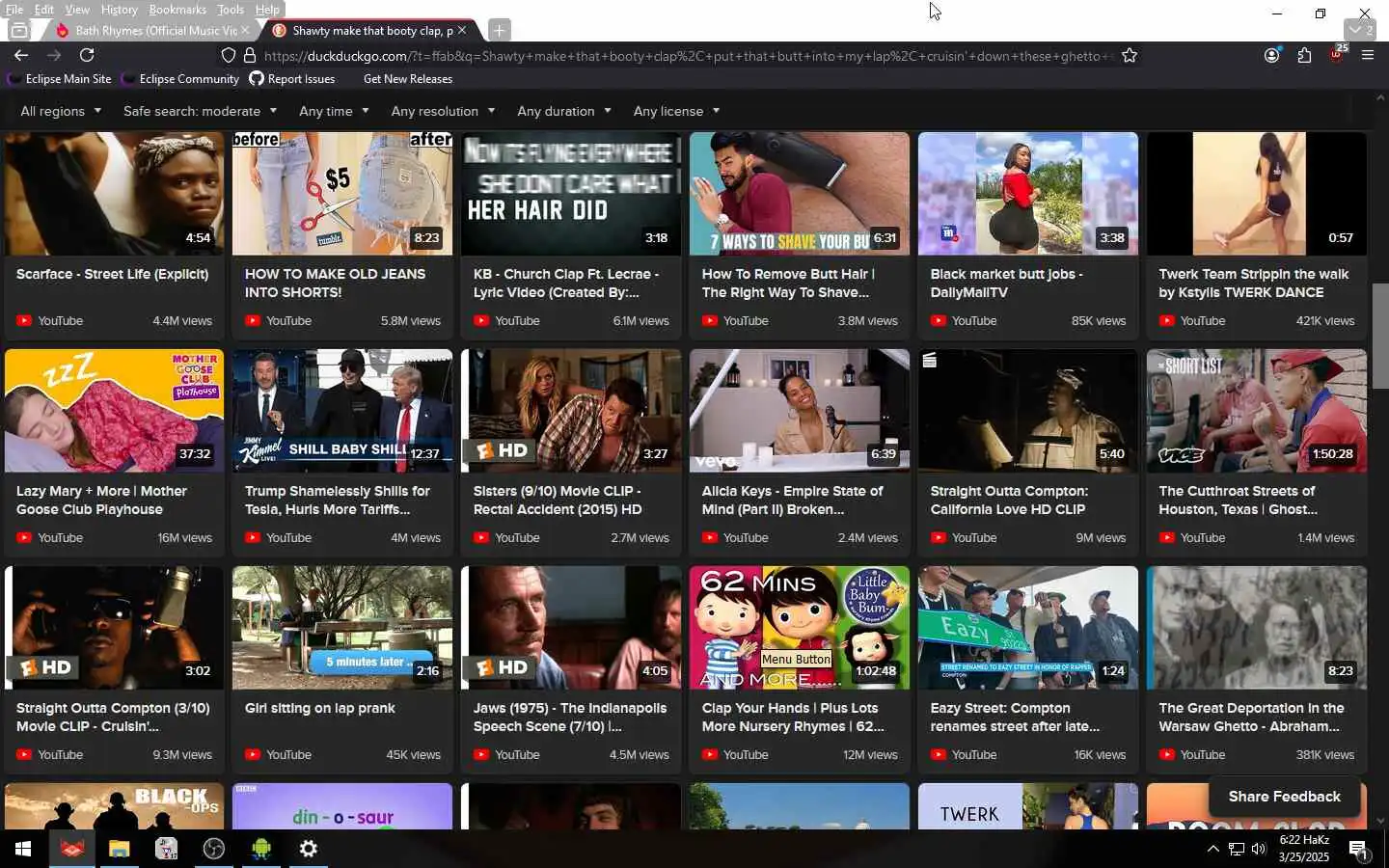Open a new tab with plus button
This screenshot has height=868, width=1389.
click(499, 30)
